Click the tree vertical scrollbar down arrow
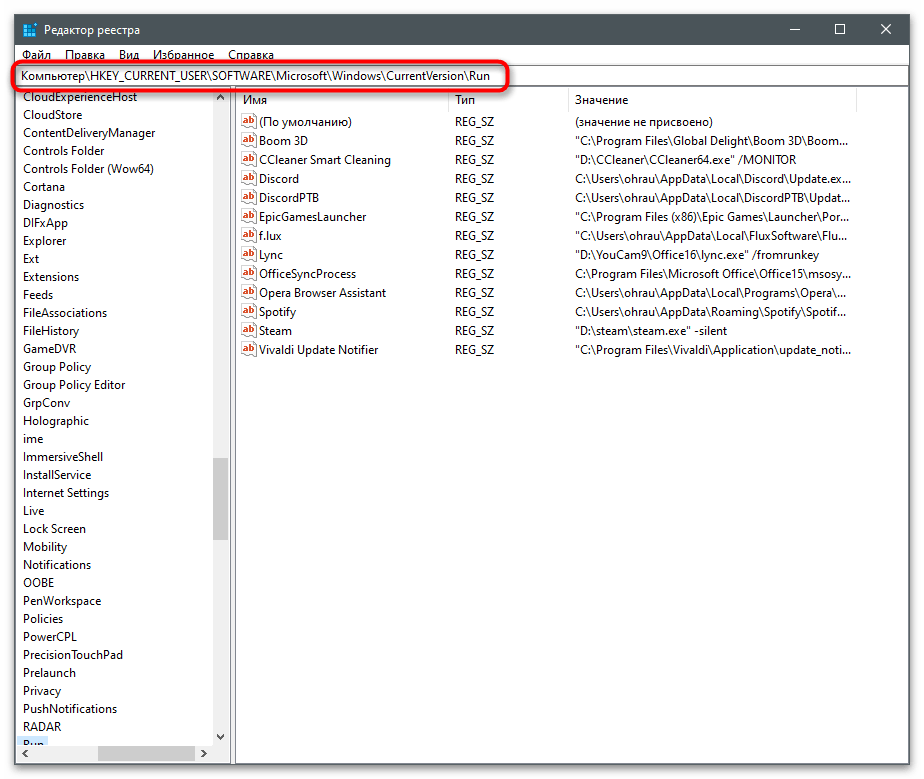 click(x=221, y=736)
